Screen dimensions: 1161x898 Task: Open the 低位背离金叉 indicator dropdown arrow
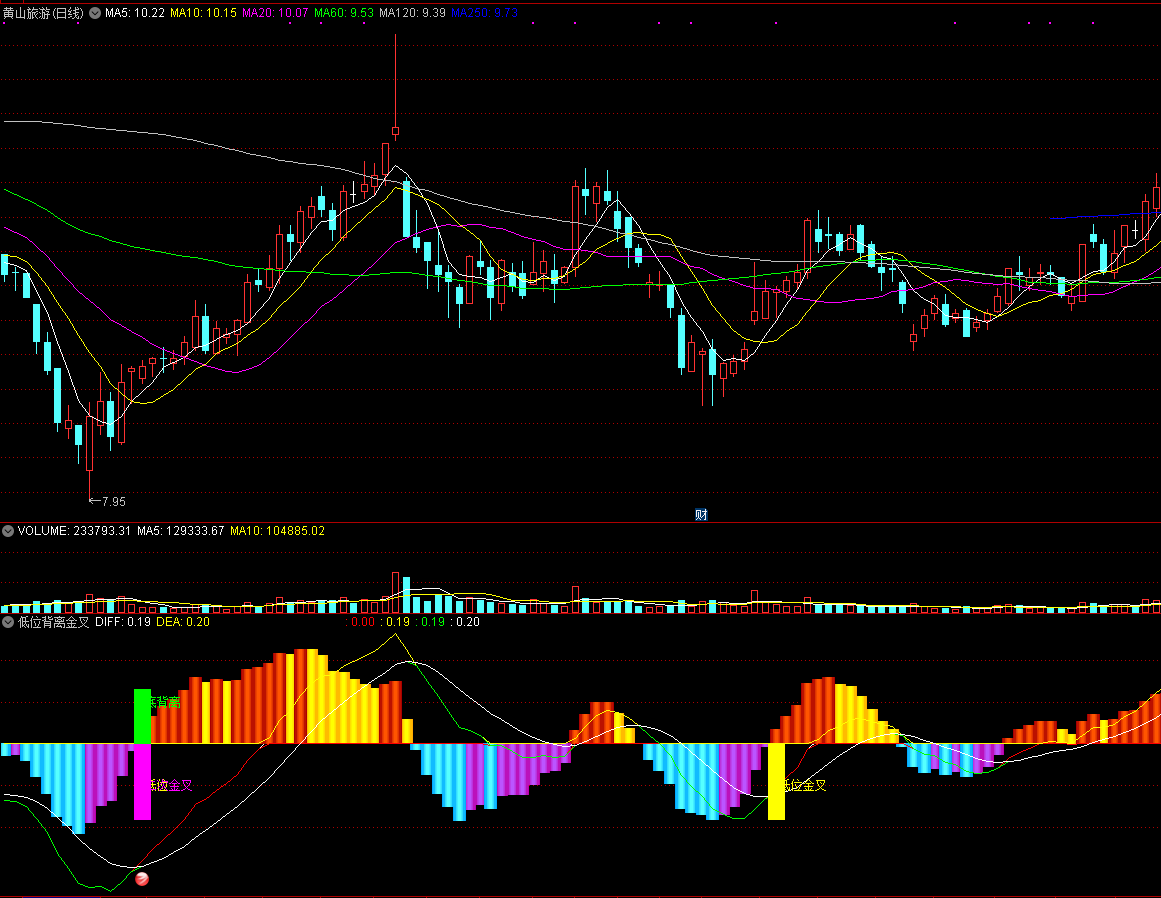pyautogui.click(x=8, y=622)
